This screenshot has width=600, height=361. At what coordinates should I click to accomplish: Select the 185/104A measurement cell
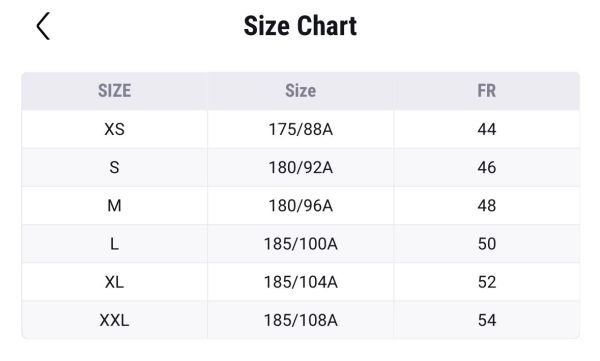coord(300,282)
